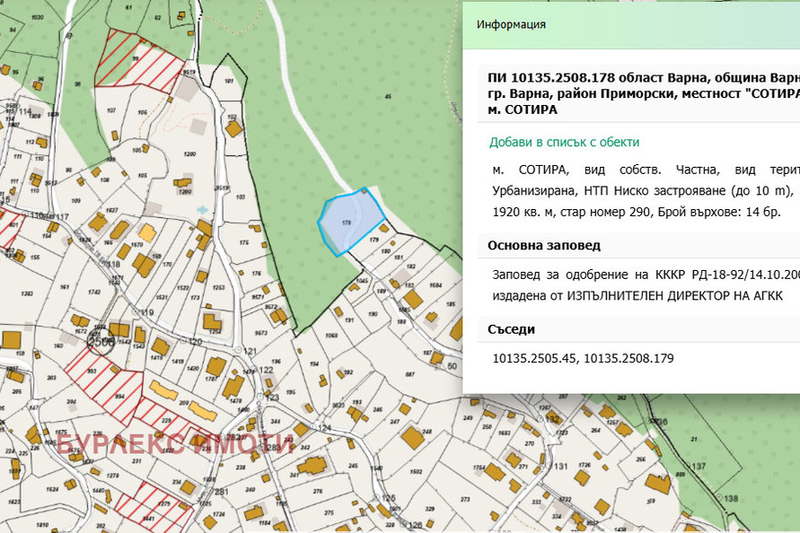This screenshot has height=533, width=800.
Task: Click the small blue arrow marker on map
Action: (x=203, y=210)
